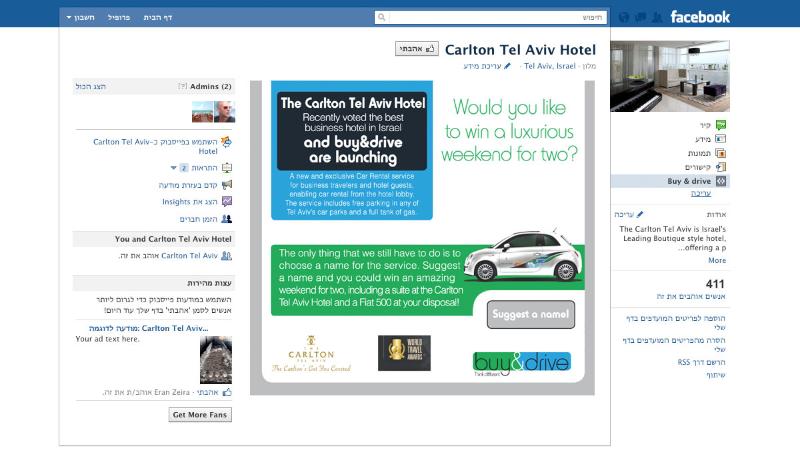The height and width of the screenshot is (450, 800).
Task: Click the Fiat 500 car image
Action: click(523, 255)
